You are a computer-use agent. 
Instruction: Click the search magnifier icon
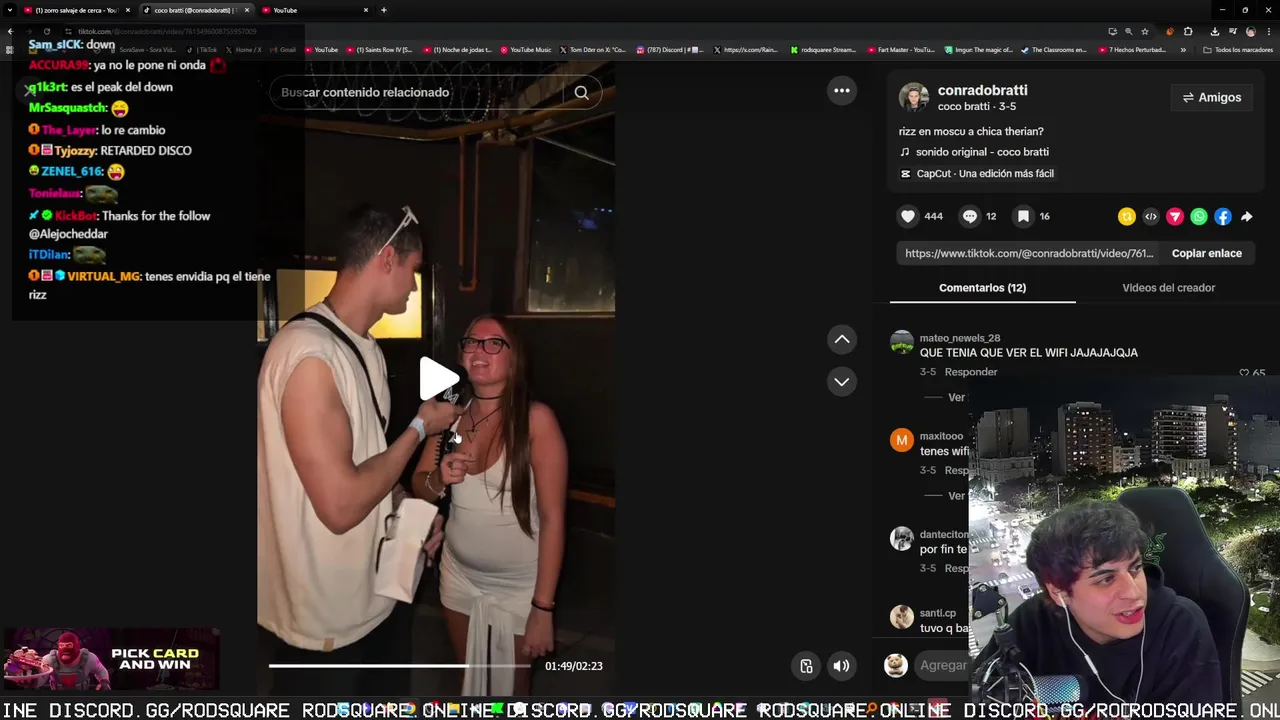pos(582,92)
